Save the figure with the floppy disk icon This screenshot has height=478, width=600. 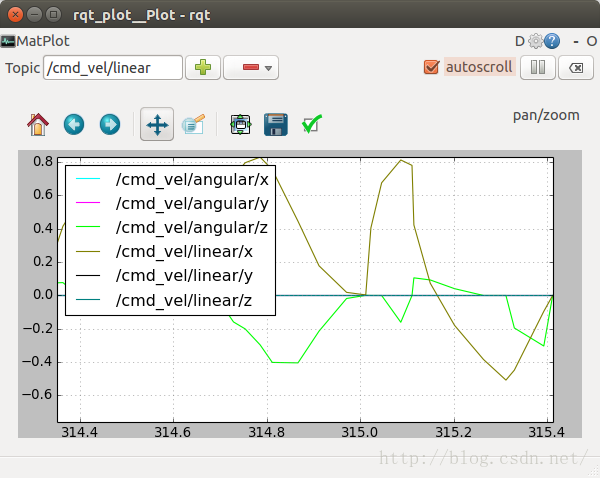[276, 124]
